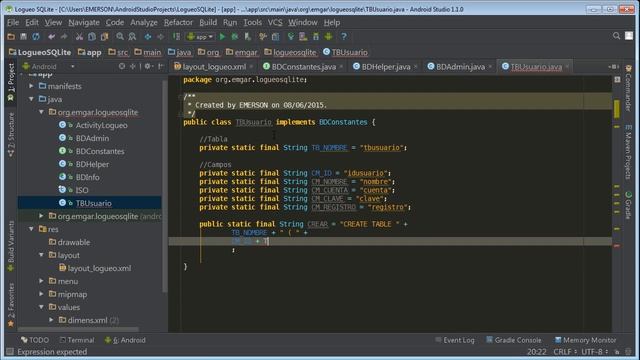Click the Attach debugger icon
This screenshot has height=360, width=640.
click(x=247, y=37)
